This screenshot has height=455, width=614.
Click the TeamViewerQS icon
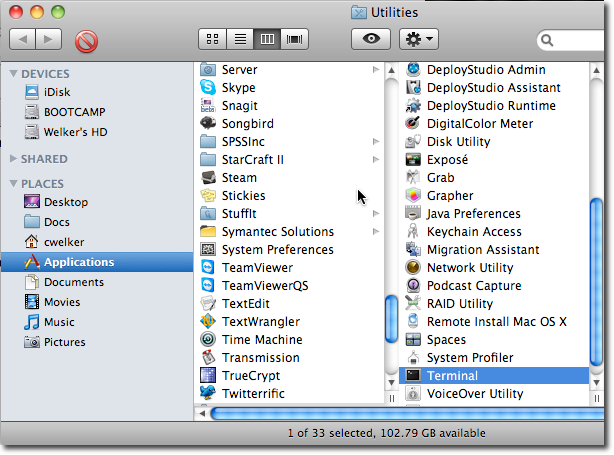[208, 285]
